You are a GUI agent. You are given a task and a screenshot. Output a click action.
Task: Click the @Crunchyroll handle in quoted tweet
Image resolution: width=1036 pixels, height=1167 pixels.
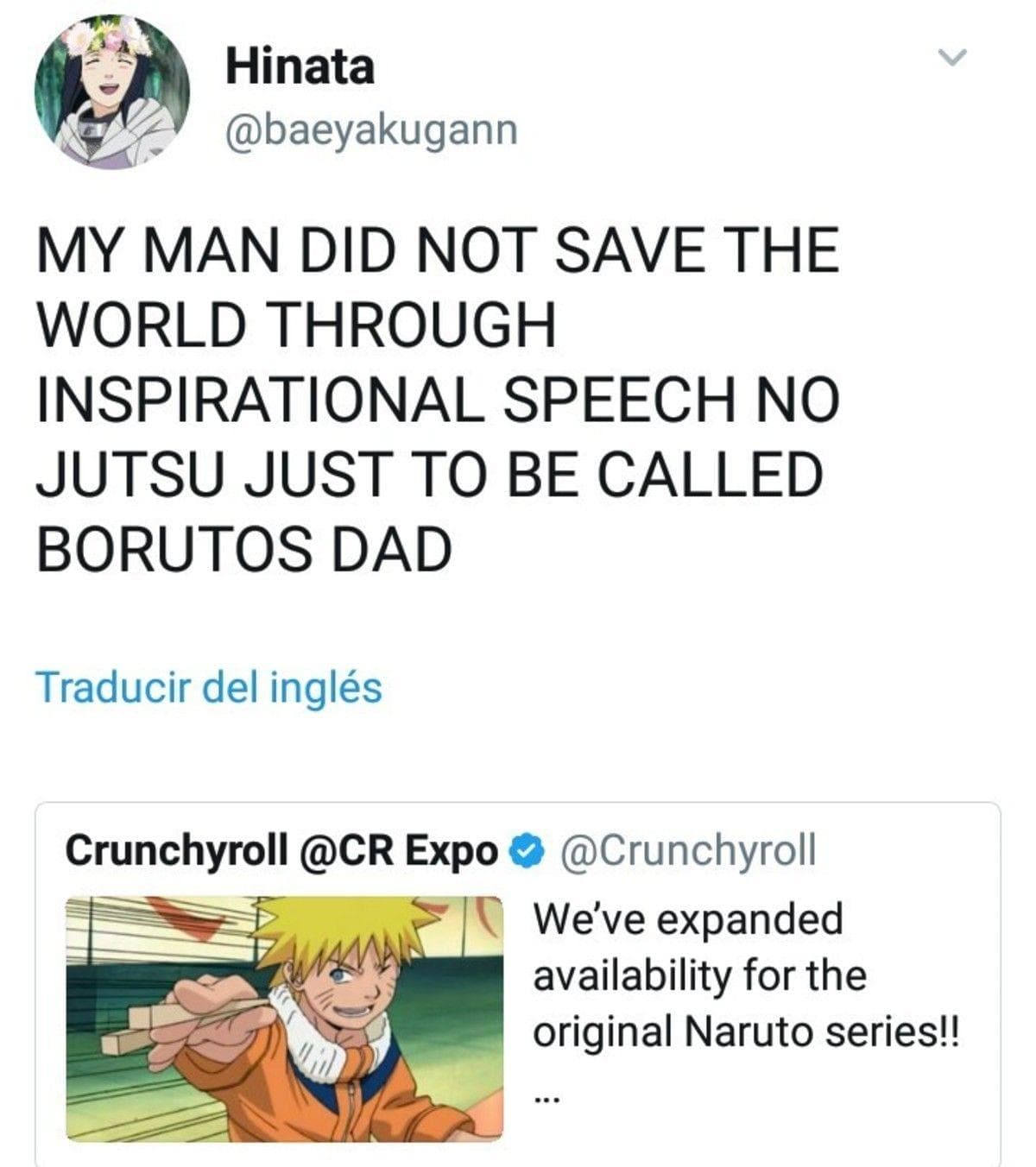click(688, 851)
